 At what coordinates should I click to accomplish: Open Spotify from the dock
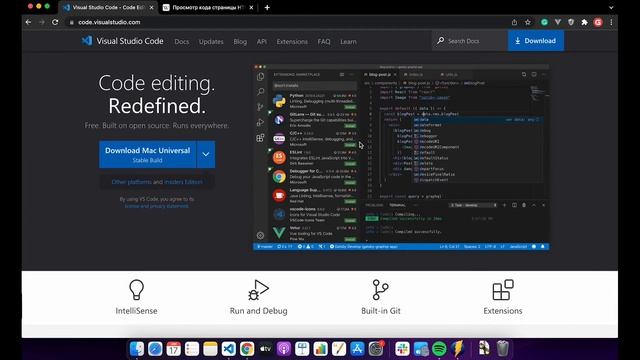(439, 349)
